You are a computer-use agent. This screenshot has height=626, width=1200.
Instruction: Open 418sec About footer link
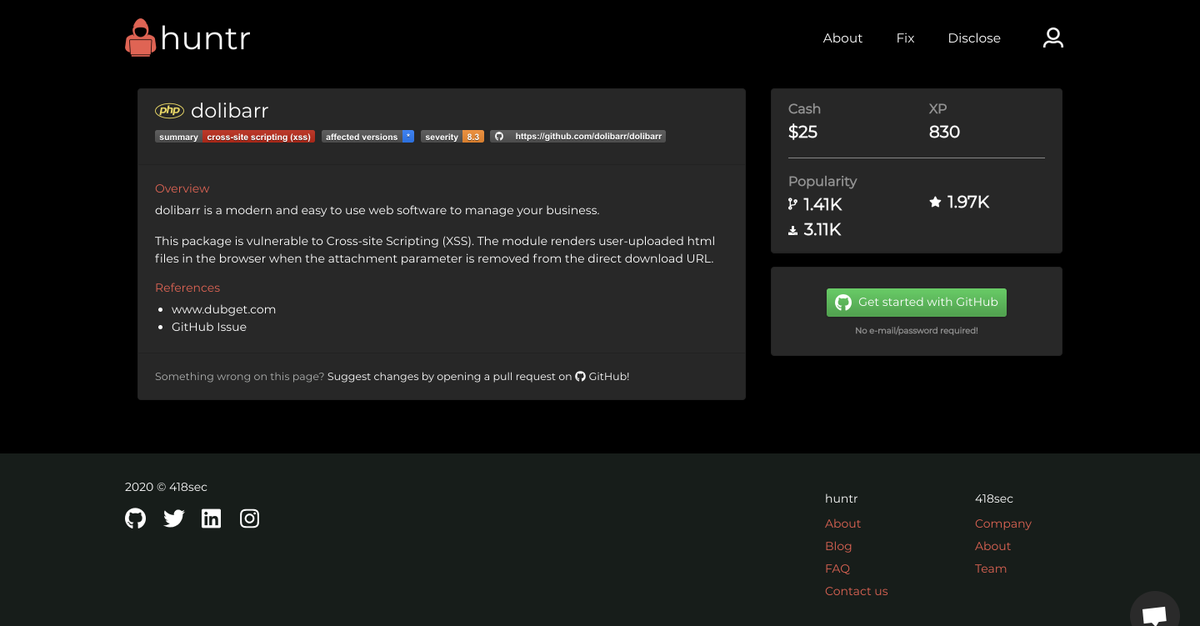(993, 546)
